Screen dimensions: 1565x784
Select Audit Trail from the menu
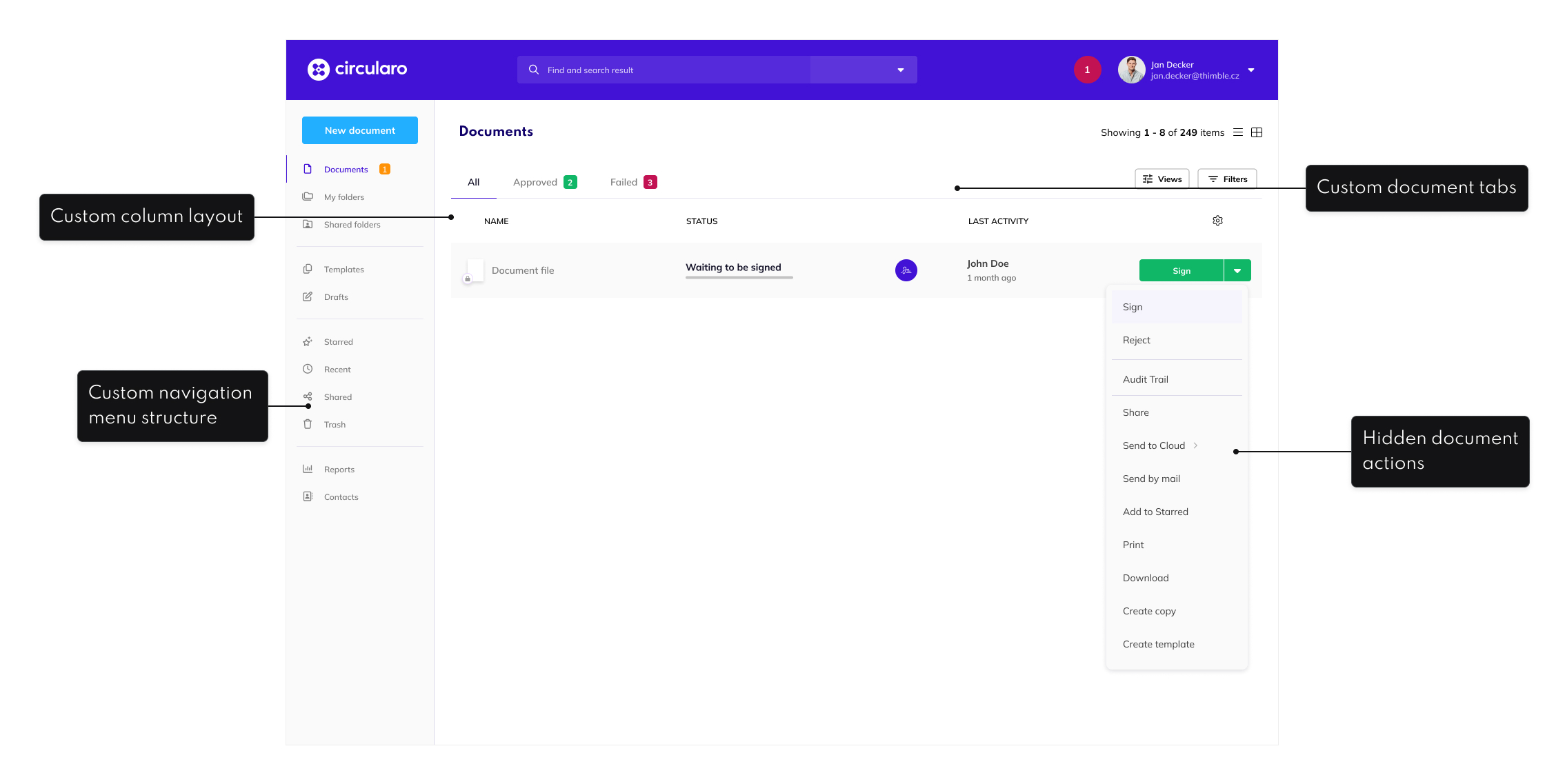point(1146,379)
